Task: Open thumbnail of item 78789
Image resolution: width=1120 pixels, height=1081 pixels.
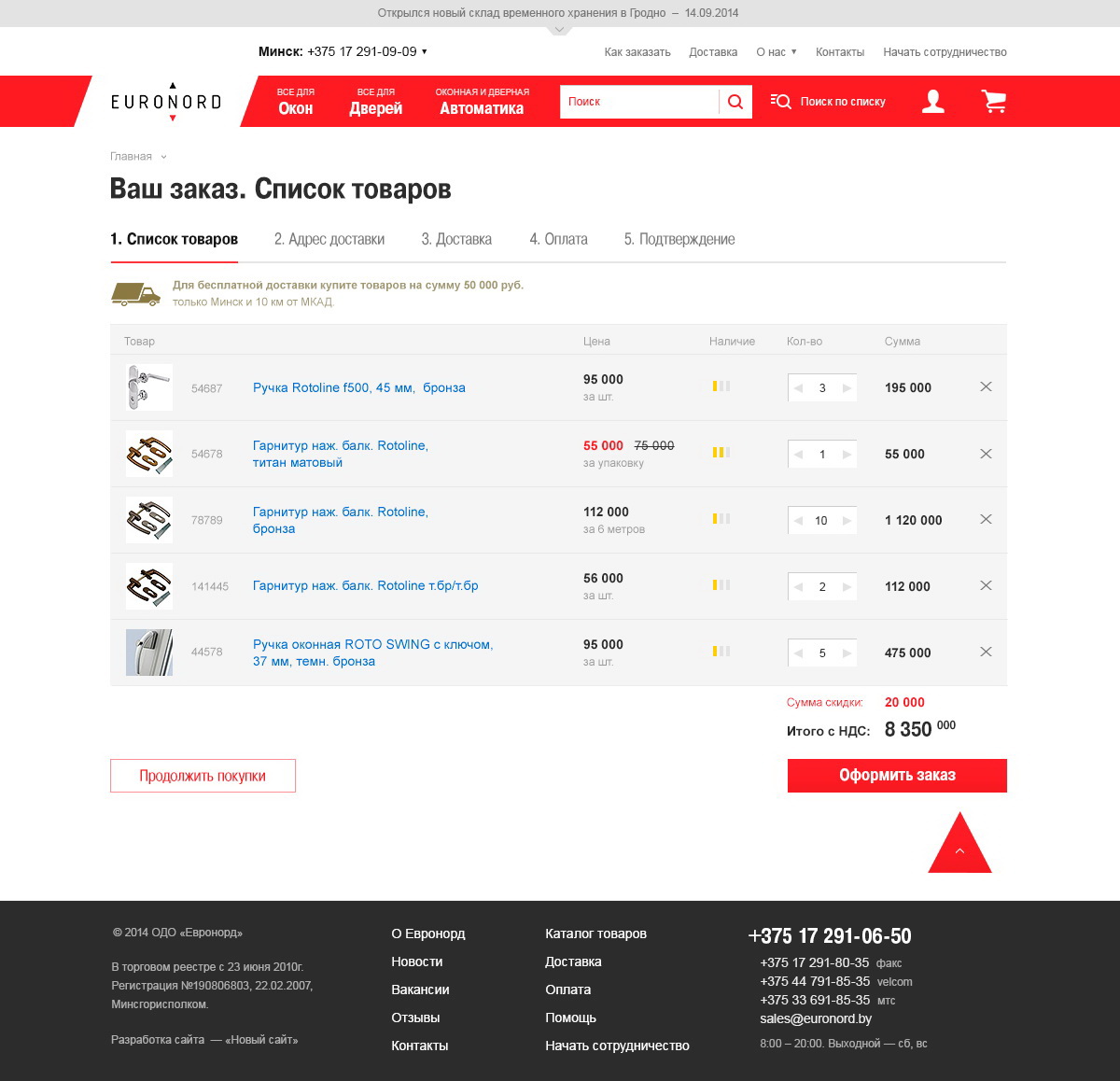Action: pyautogui.click(x=149, y=520)
